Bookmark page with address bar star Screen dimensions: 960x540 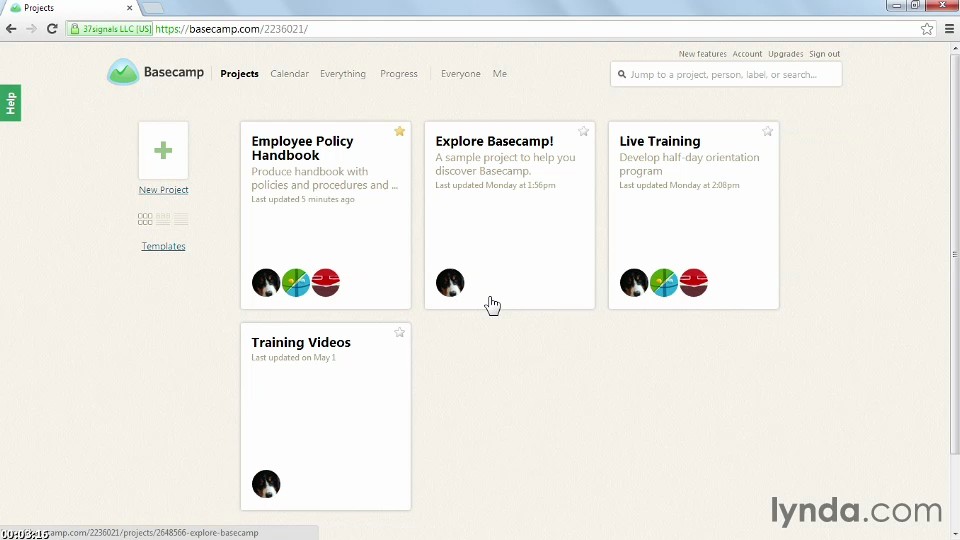click(927, 29)
